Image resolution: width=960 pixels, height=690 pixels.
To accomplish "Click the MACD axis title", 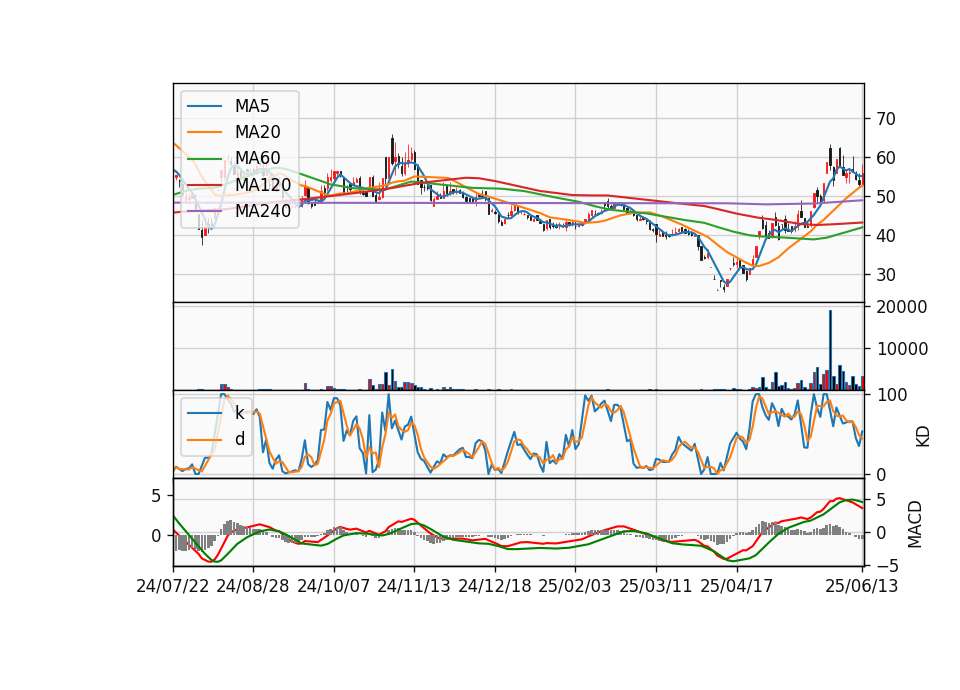I will 915,524.
